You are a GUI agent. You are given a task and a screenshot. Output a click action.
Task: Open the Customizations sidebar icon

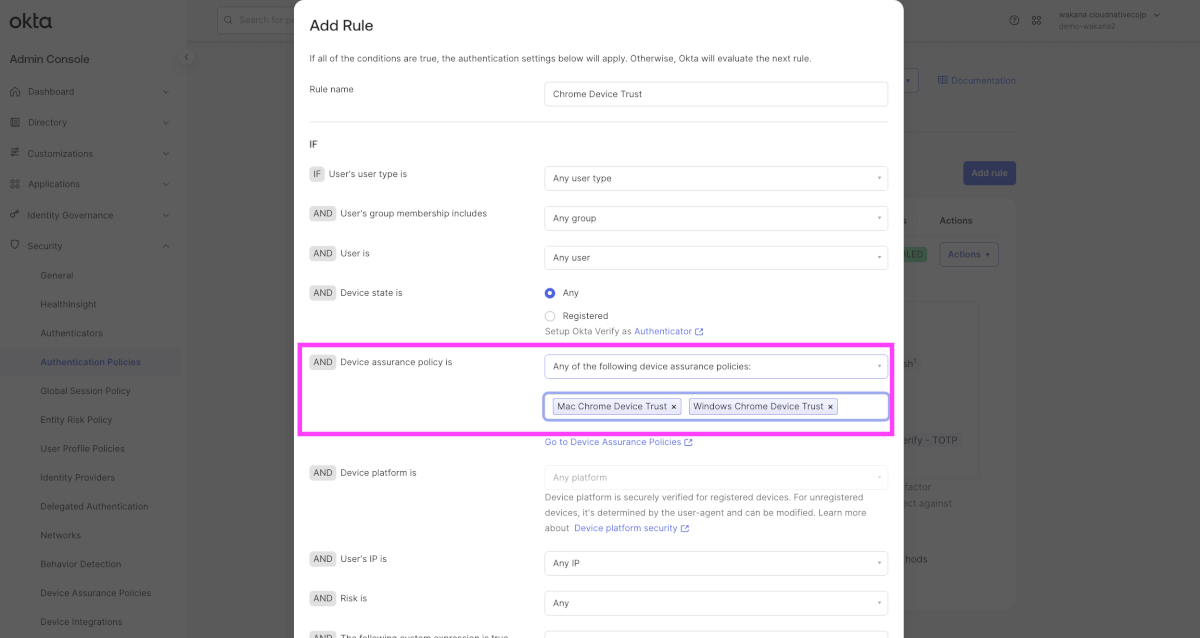(x=15, y=153)
